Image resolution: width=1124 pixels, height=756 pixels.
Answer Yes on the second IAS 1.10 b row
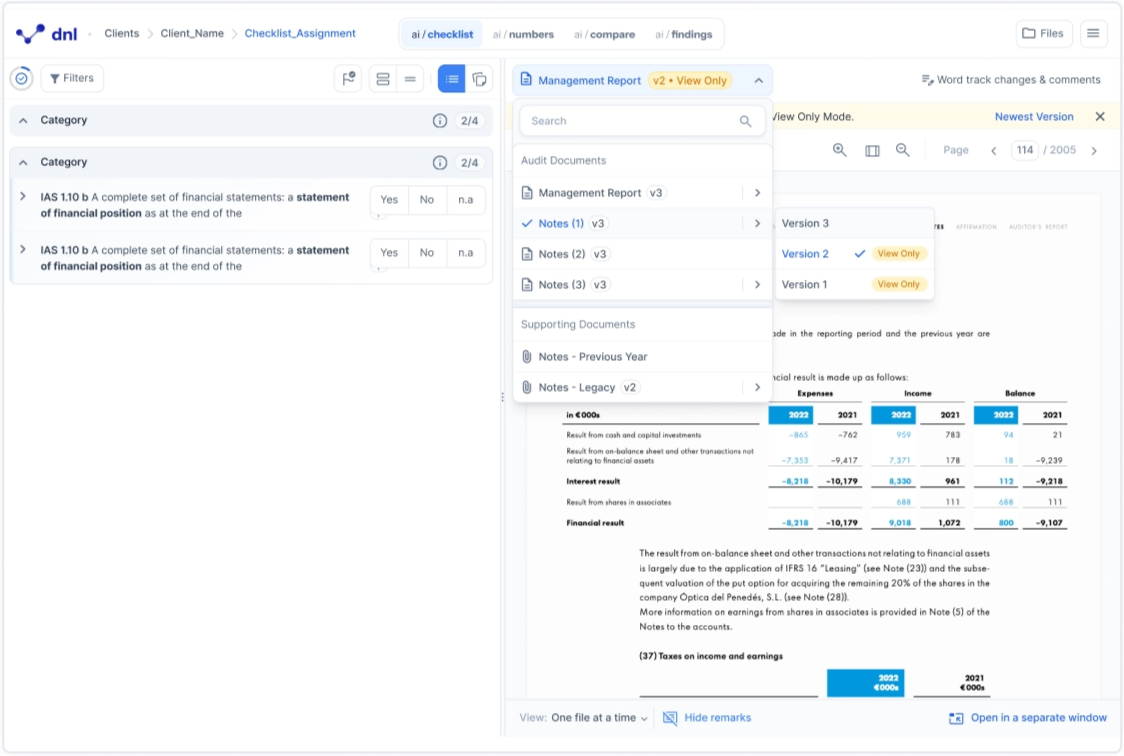pyautogui.click(x=389, y=253)
